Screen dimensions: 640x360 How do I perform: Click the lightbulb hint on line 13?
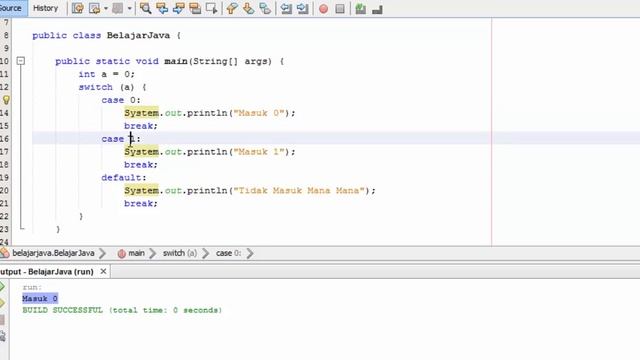6,100
